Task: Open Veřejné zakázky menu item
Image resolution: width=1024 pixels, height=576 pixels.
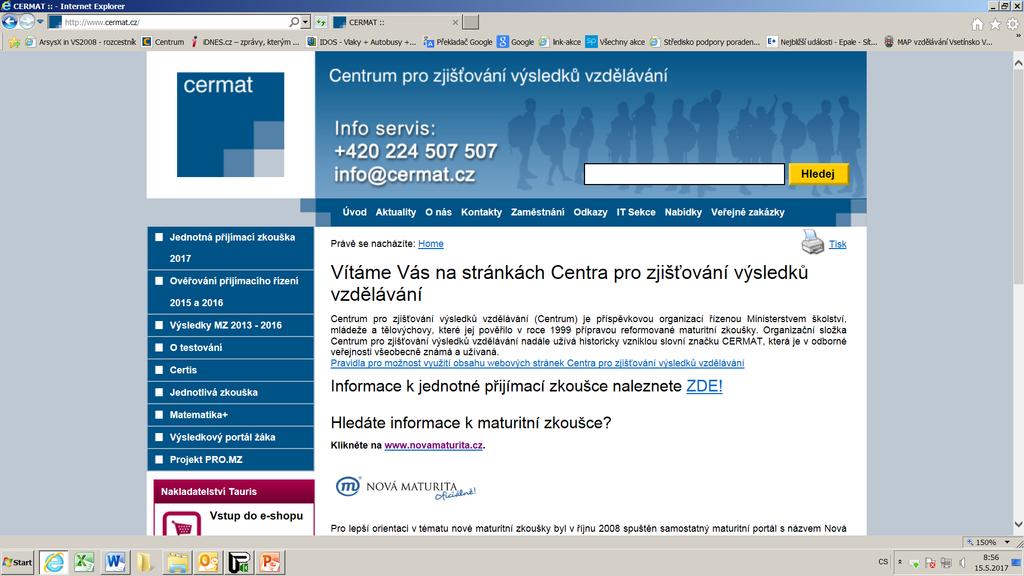Action: [748, 212]
